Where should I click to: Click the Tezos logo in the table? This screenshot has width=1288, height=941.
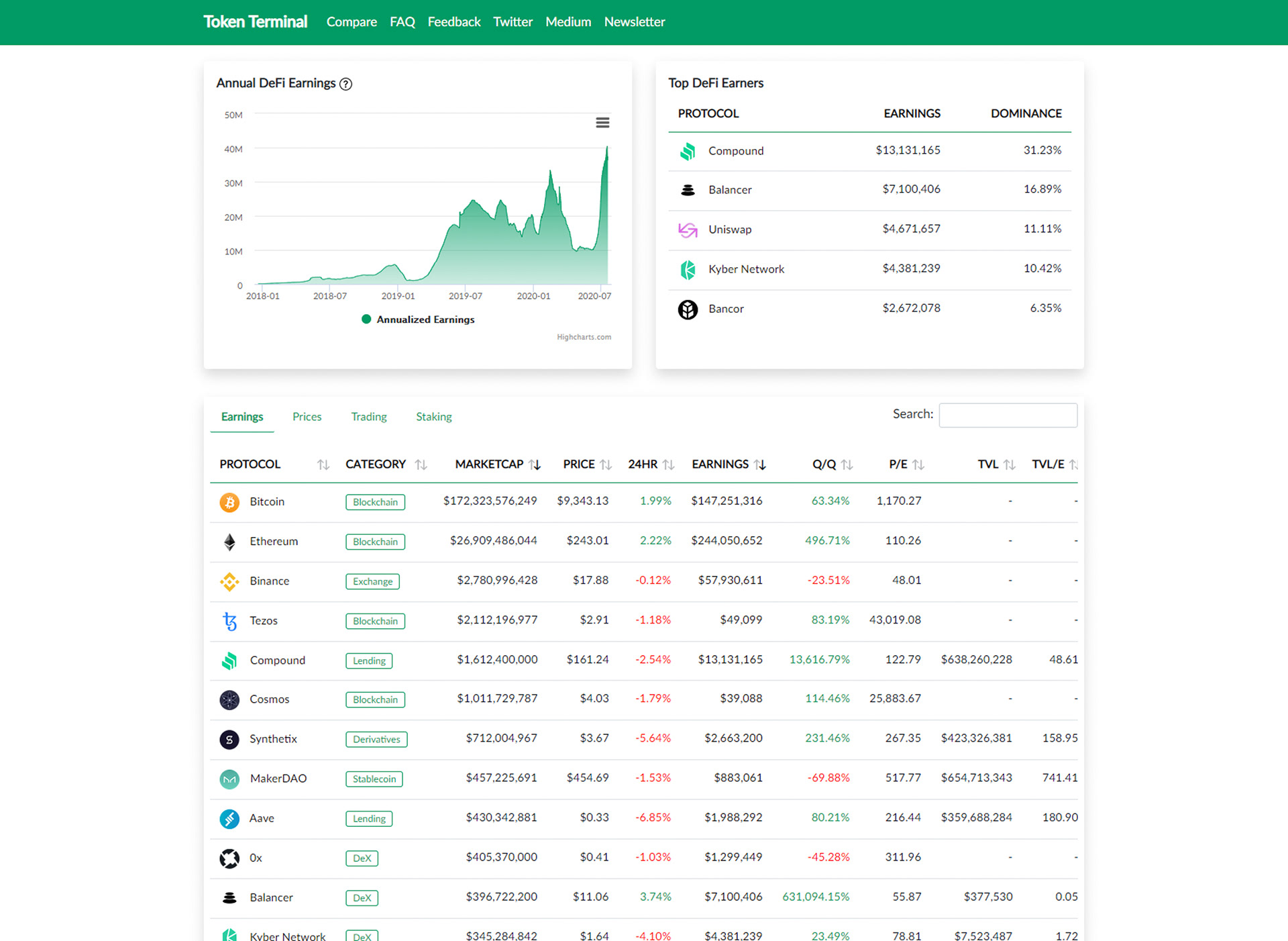tap(229, 621)
